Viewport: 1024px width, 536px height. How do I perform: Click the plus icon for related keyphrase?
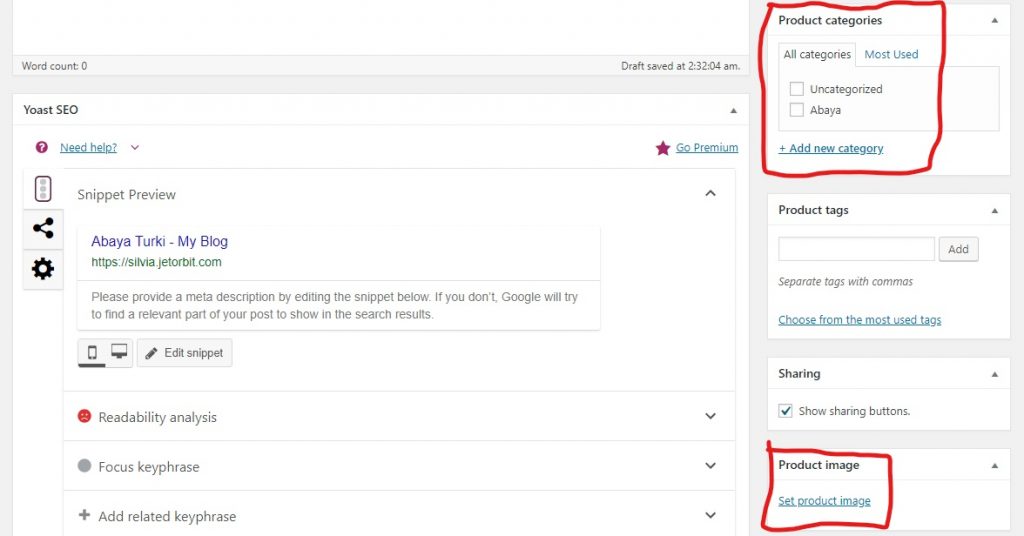[x=84, y=515]
